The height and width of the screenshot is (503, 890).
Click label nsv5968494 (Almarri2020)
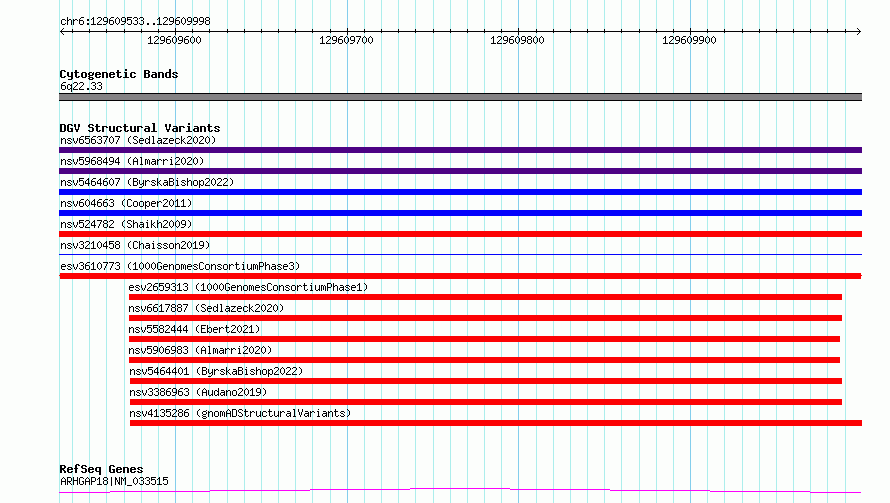tap(132, 161)
